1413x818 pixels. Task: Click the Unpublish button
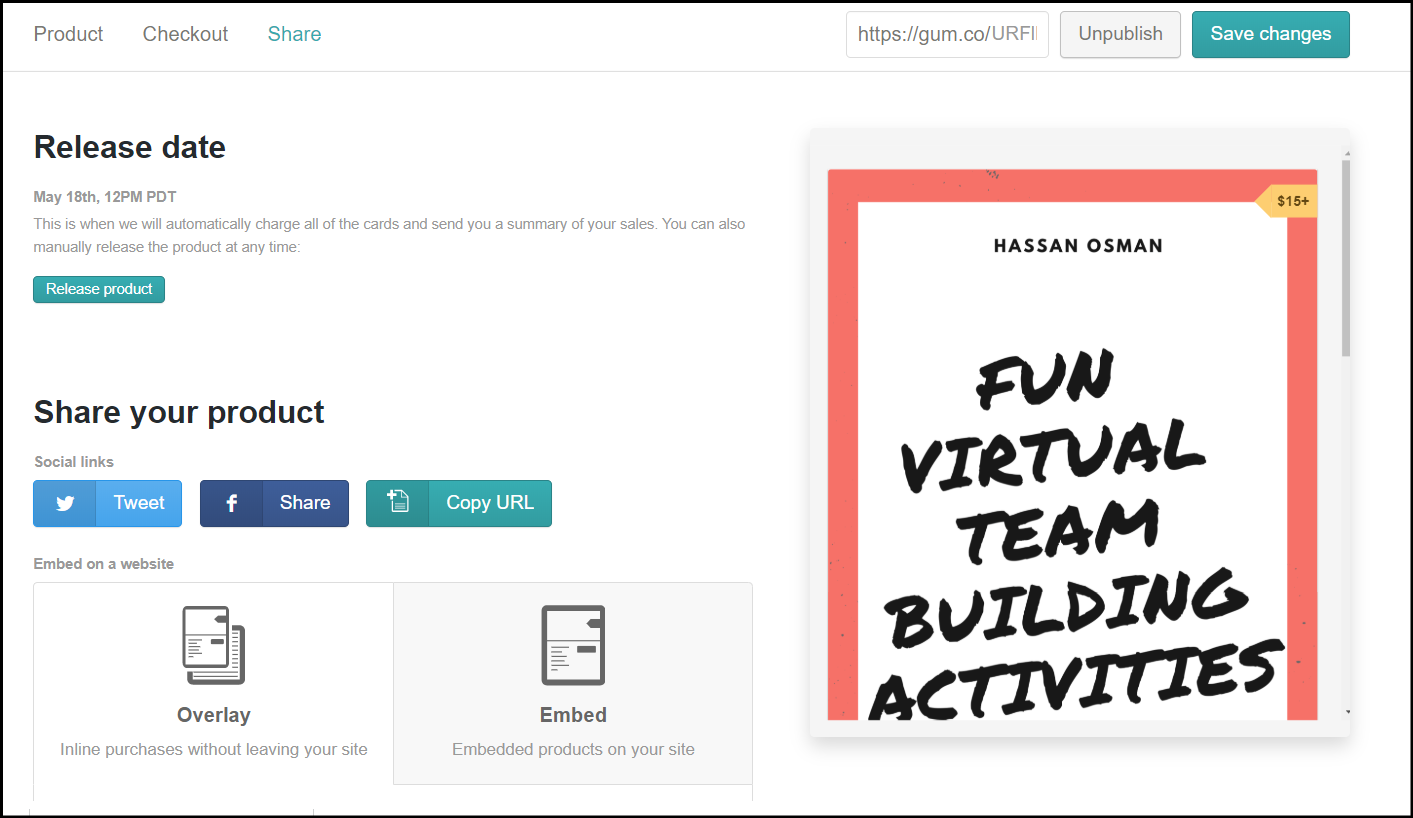(x=1119, y=34)
